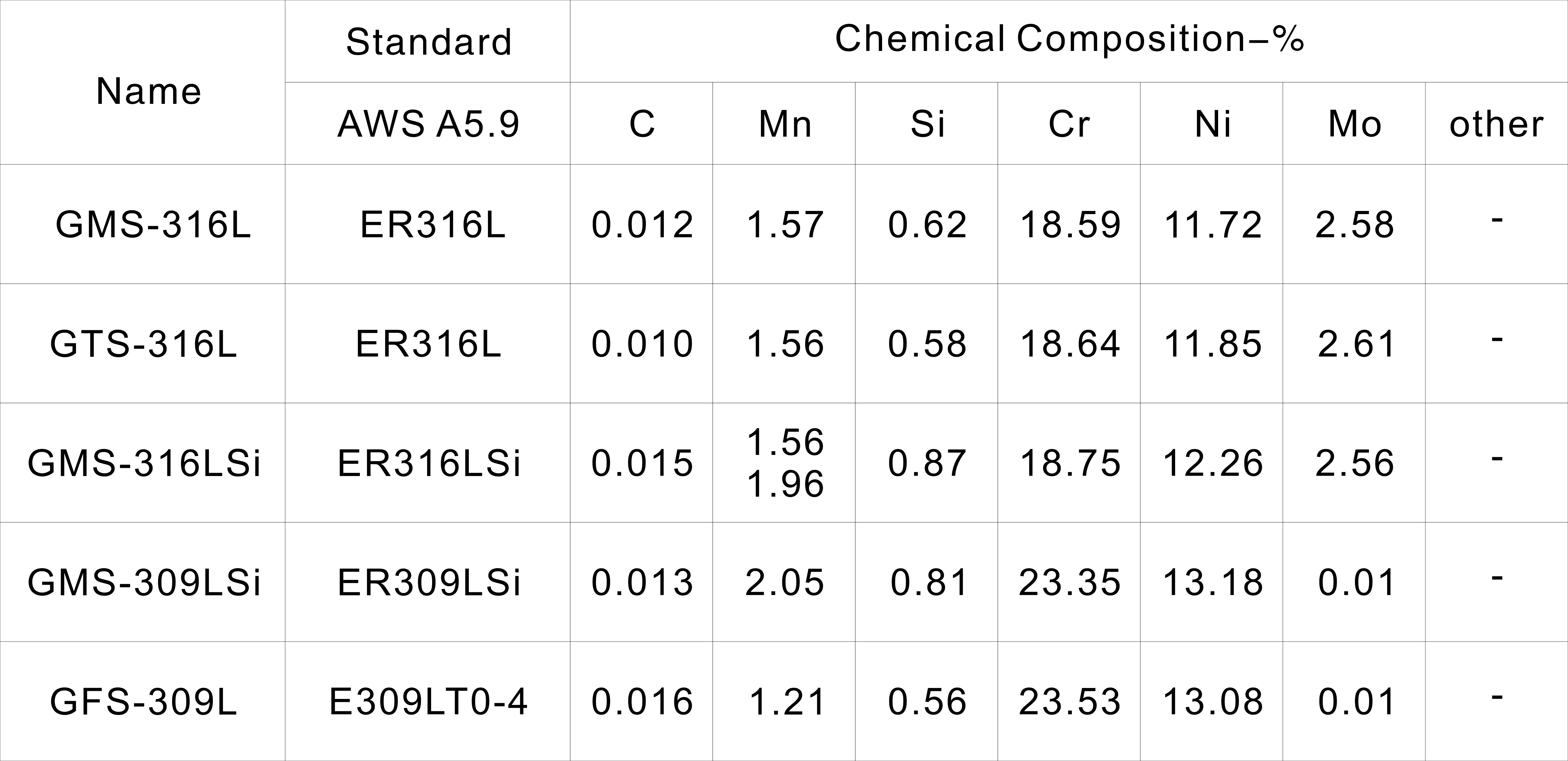Viewport: 1568px width, 761px height.
Task: Click the E309LT0-4 standard cell
Action: (x=429, y=702)
